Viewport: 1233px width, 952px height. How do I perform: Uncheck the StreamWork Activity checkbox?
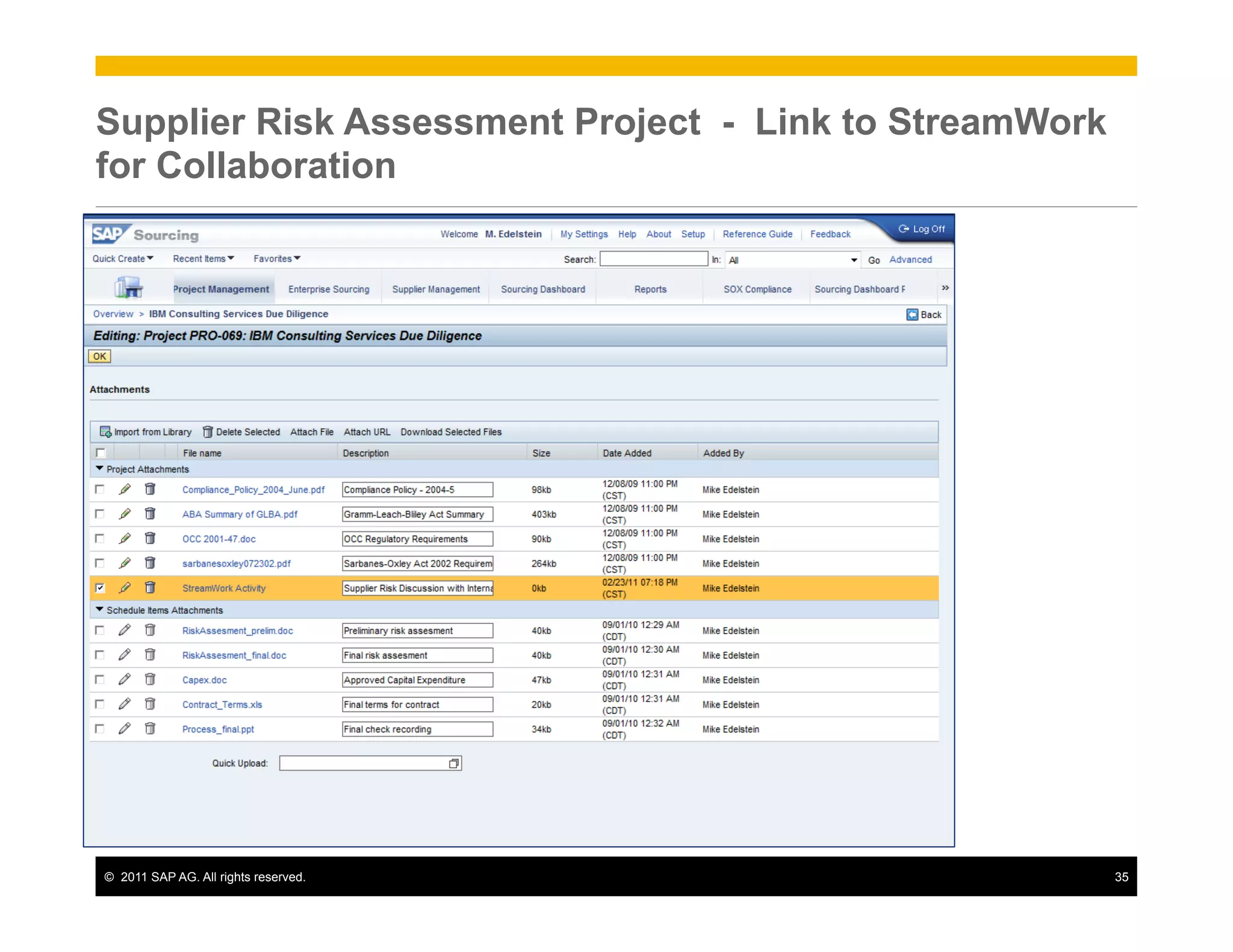[100, 588]
